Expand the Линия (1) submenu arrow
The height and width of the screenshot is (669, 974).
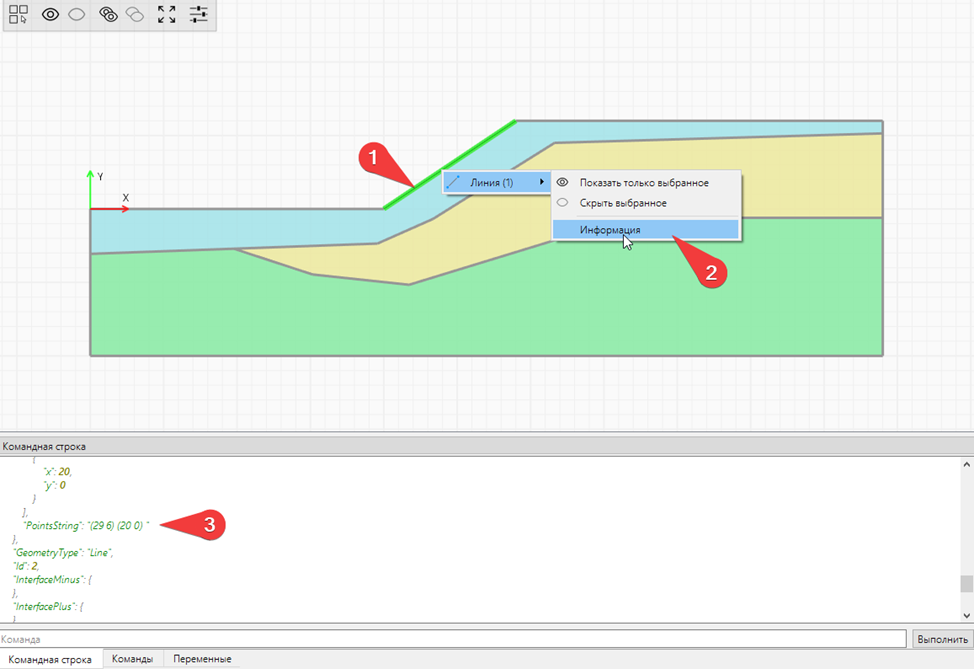[x=542, y=182]
